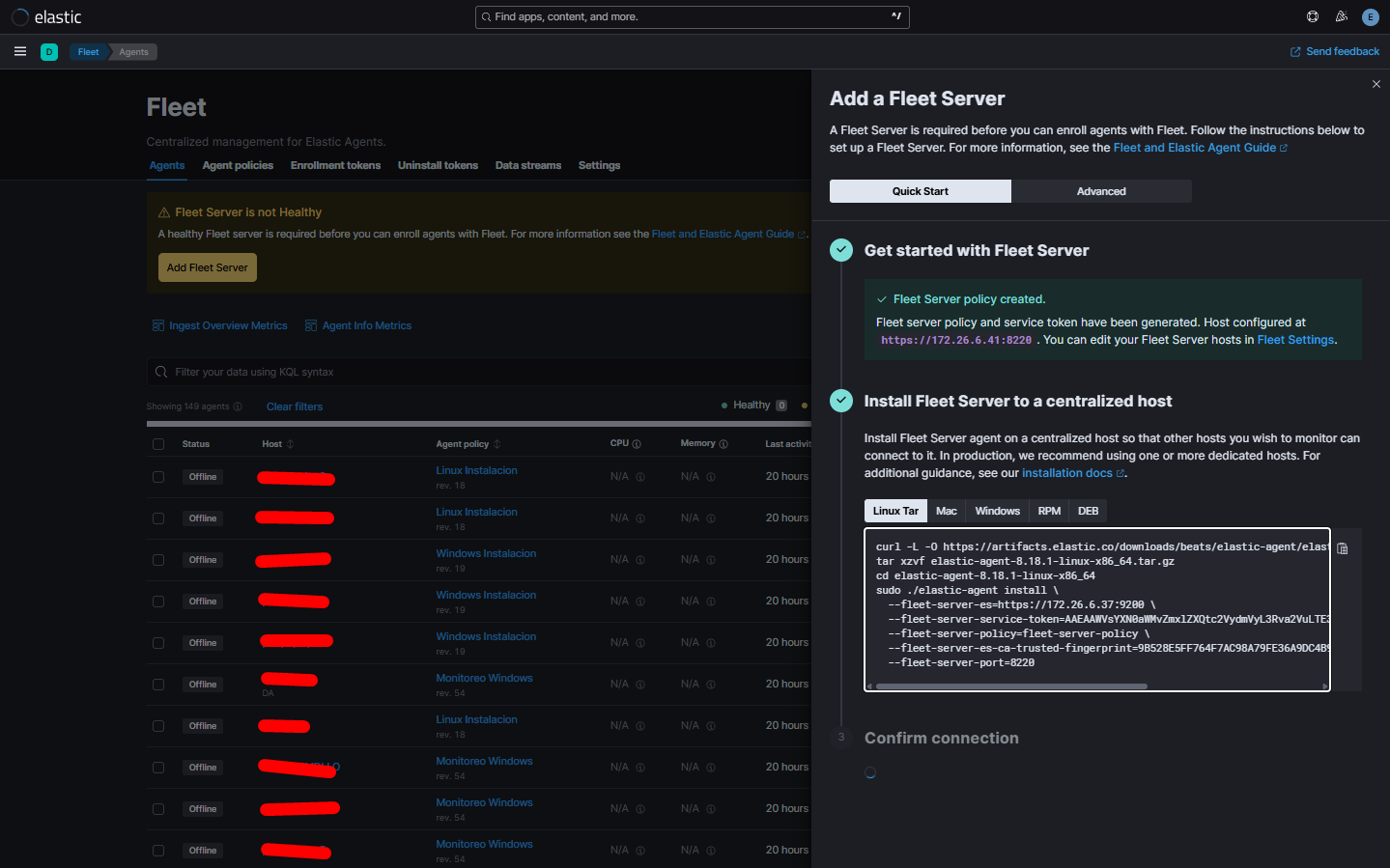Click the Fleet breadcrumb
Screen dimensions: 1390x868
[88, 52]
